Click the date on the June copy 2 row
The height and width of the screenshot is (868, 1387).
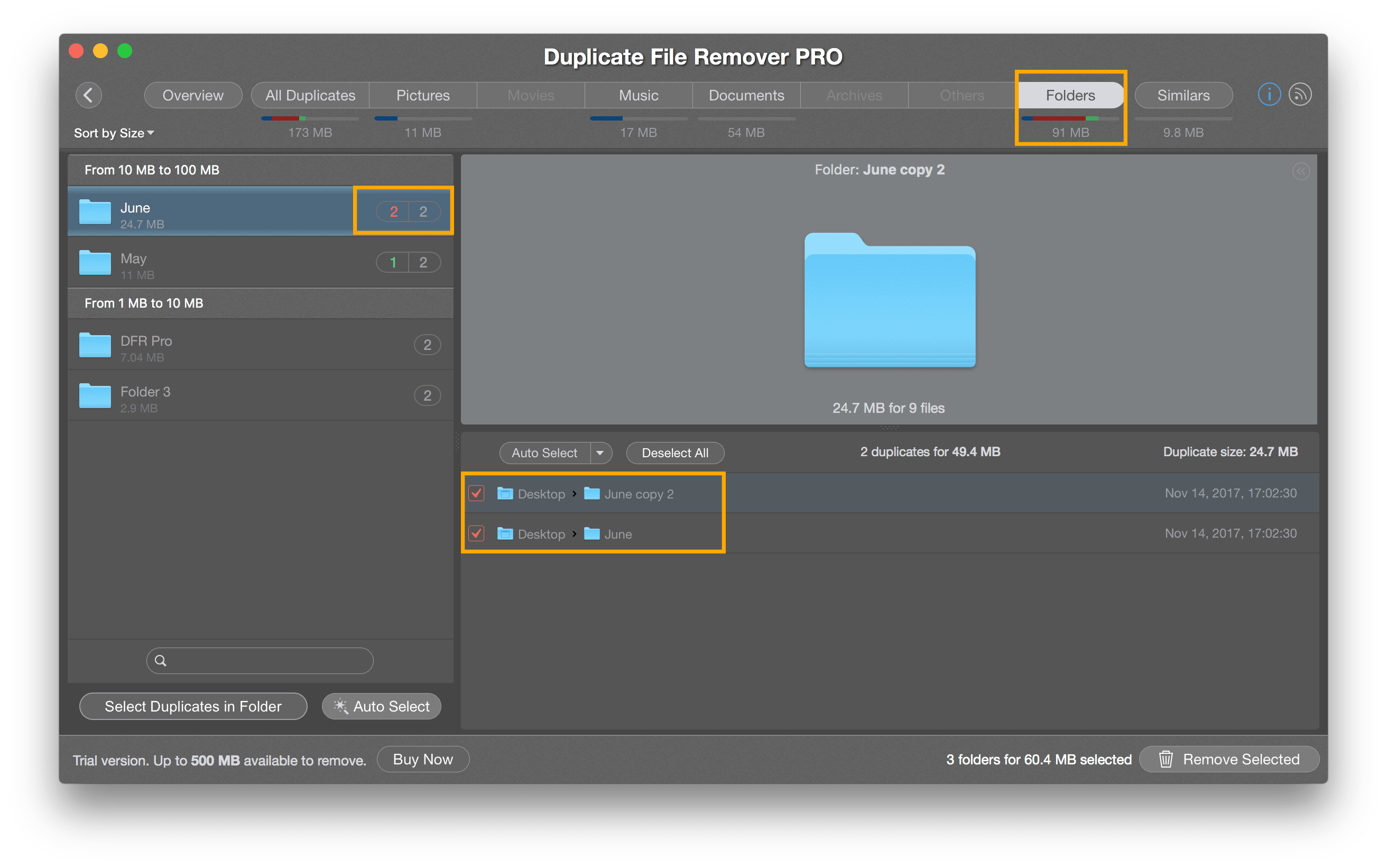coord(1231,493)
